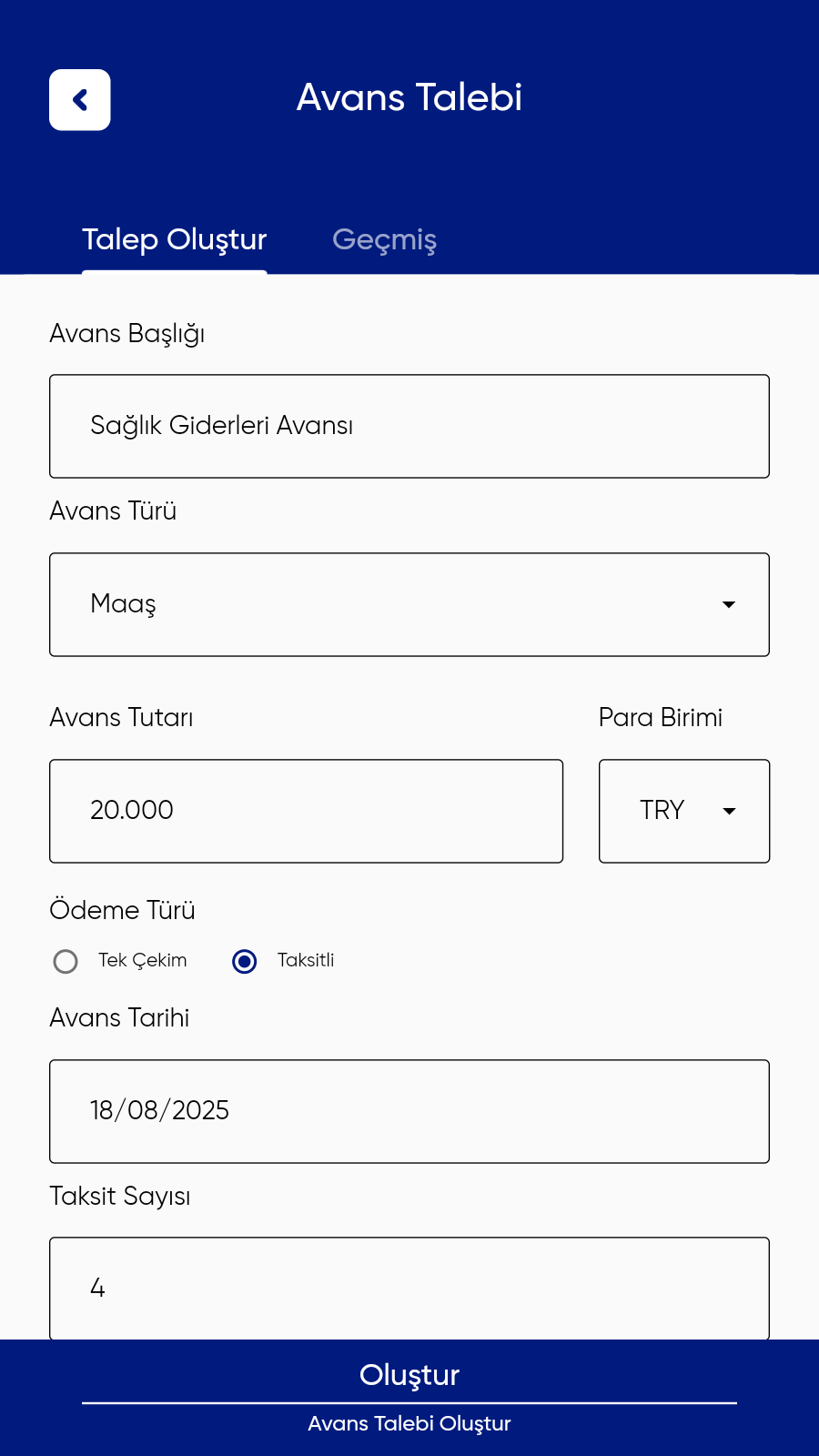Click the Ödeme Türü label
Screen dimensions: 819x1456
point(122,910)
